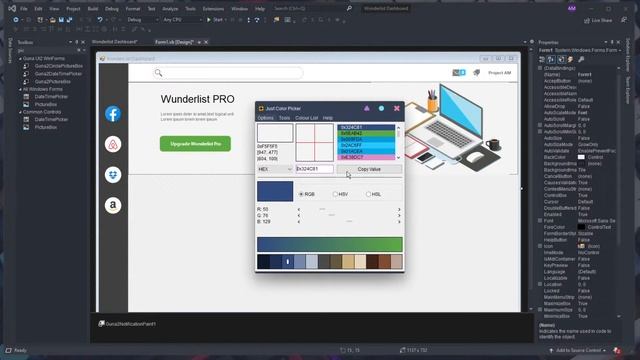
Task: Click the Dropbox icon in the form sidebar
Action: 113,175
